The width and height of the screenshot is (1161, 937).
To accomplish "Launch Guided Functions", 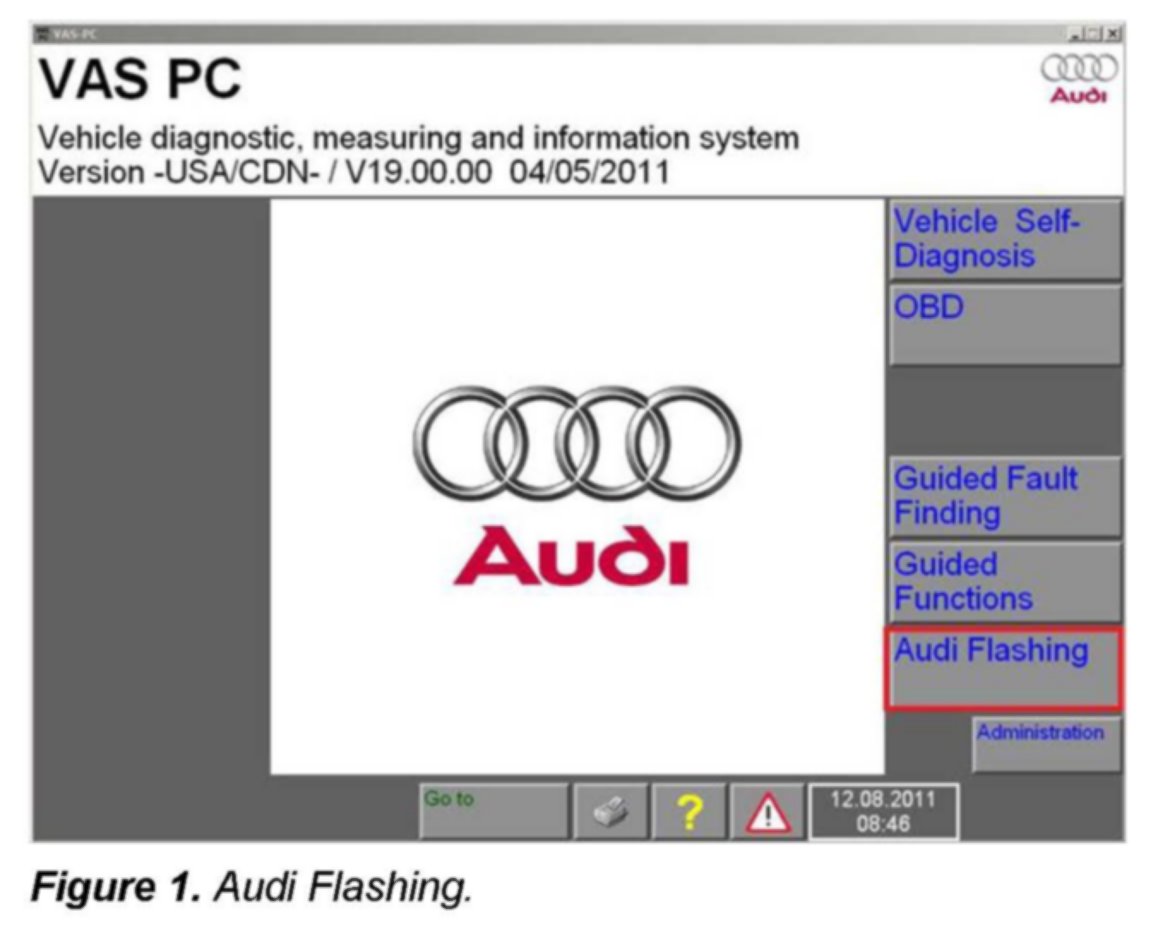I will coord(1004,581).
